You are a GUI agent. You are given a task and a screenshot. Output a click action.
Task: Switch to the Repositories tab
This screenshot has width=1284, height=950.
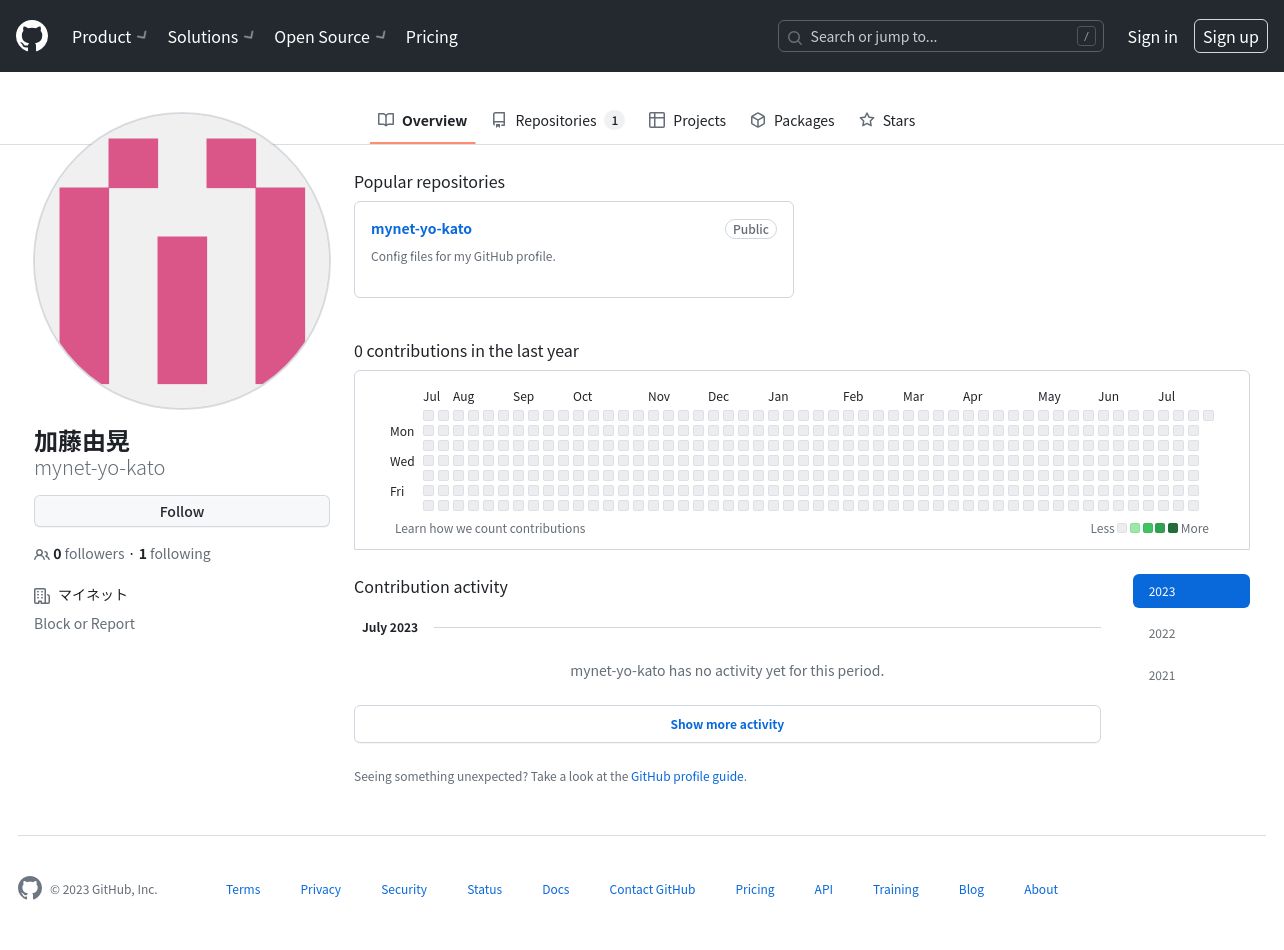point(558,120)
